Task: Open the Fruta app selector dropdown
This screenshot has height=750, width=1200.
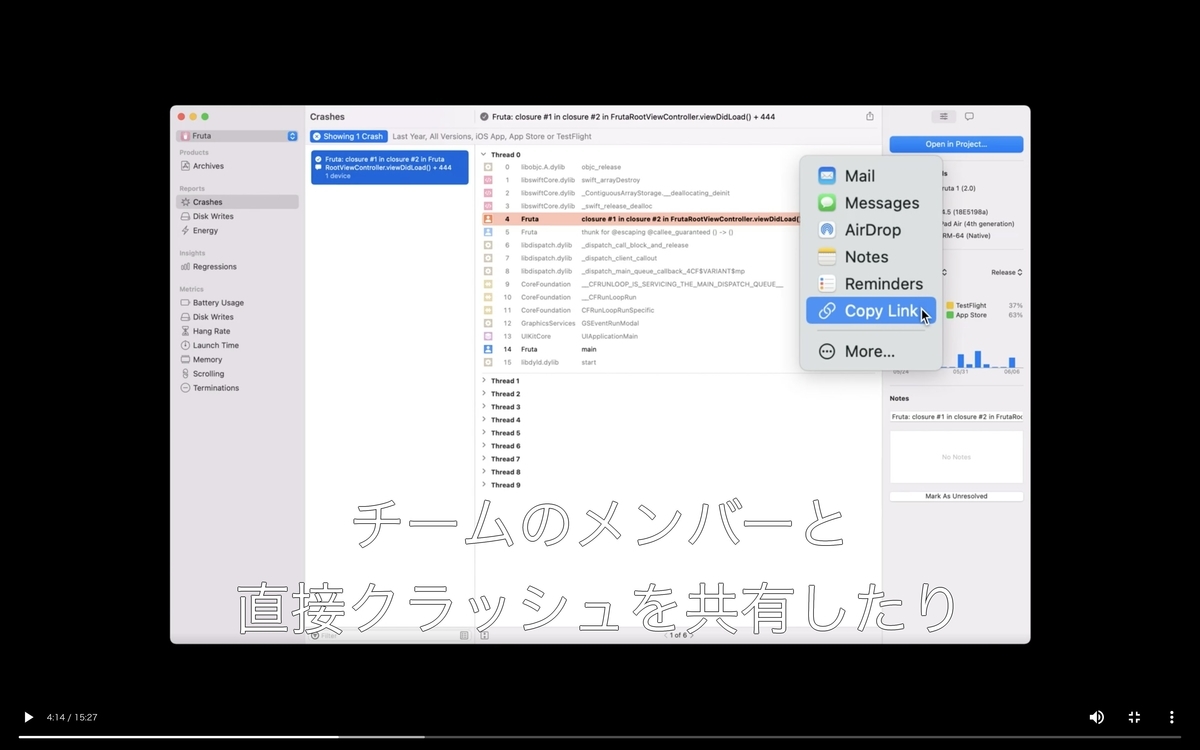Action: [237, 136]
